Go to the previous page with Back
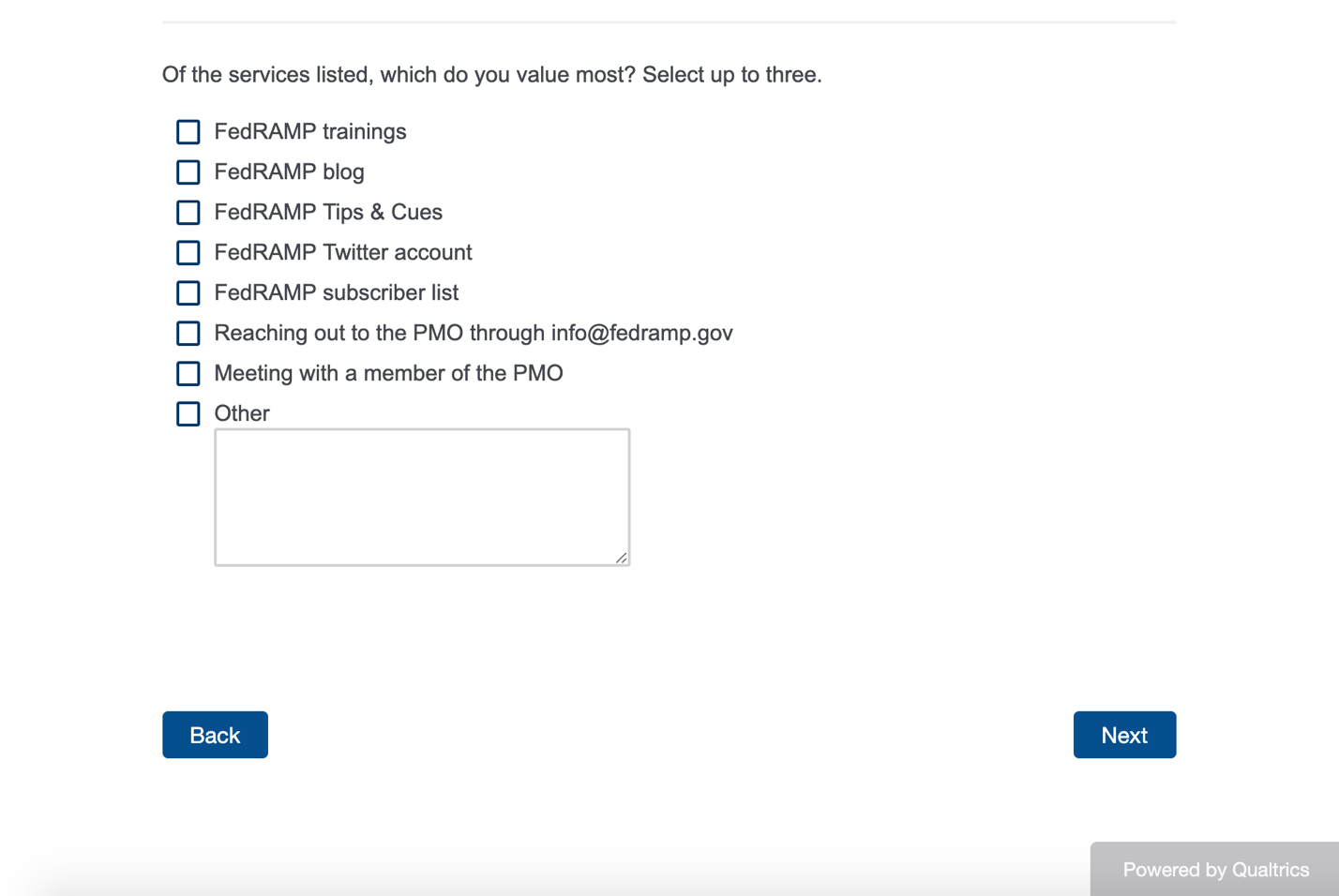This screenshot has width=1339, height=896. [x=215, y=735]
